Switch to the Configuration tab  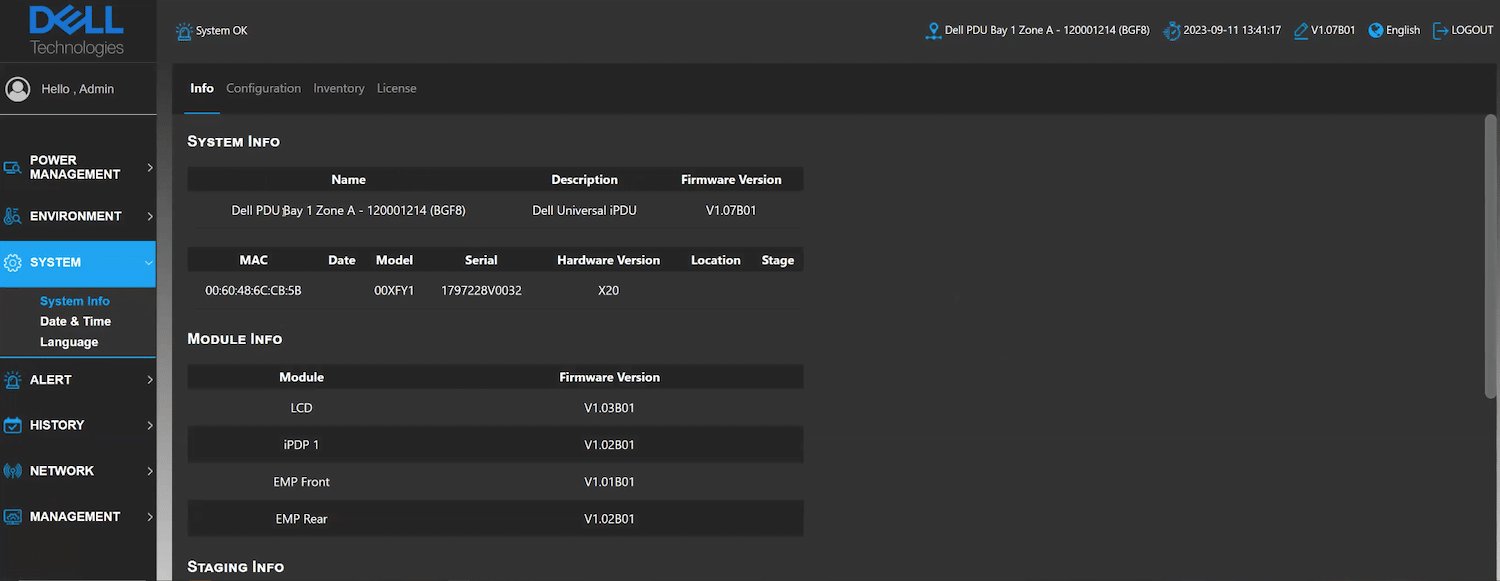click(263, 88)
